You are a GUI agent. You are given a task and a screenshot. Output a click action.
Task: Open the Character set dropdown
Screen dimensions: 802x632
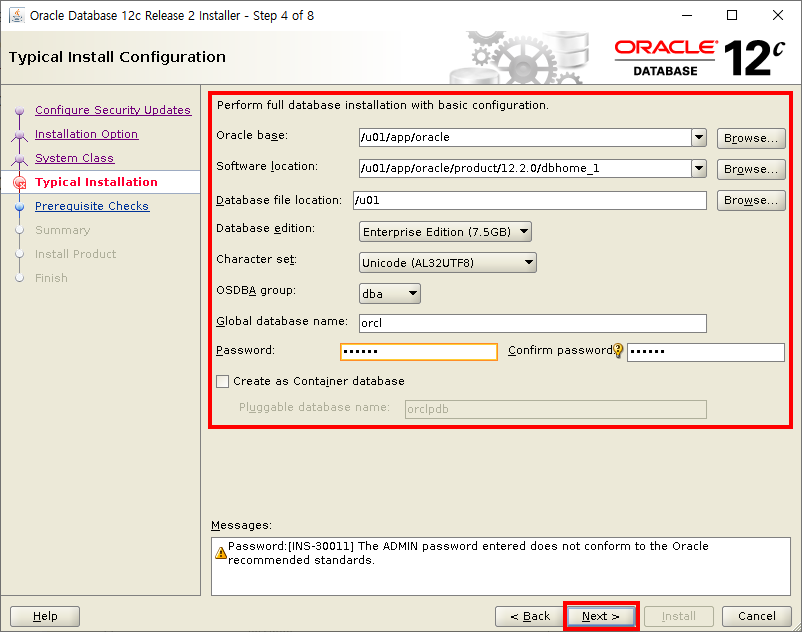448,263
